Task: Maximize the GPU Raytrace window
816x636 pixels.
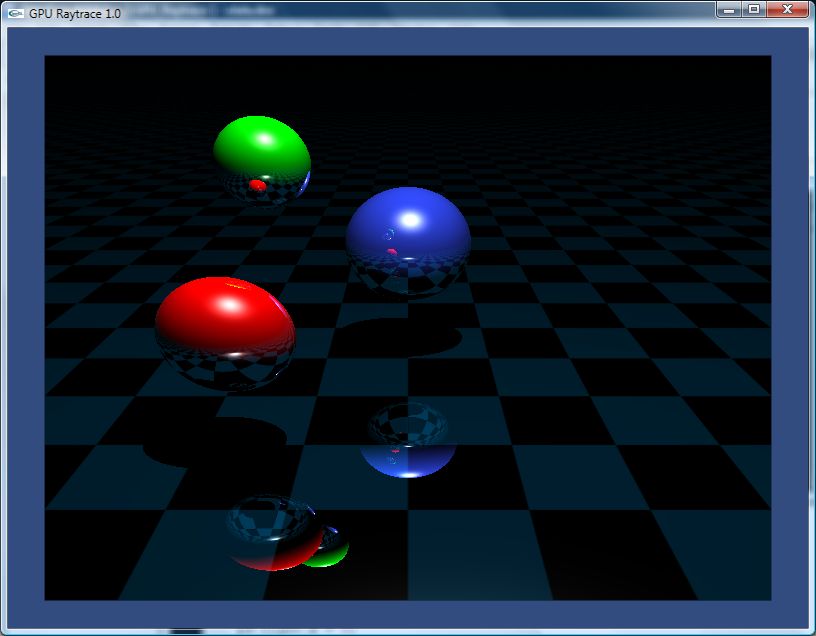Action: (x=754, y=10)
